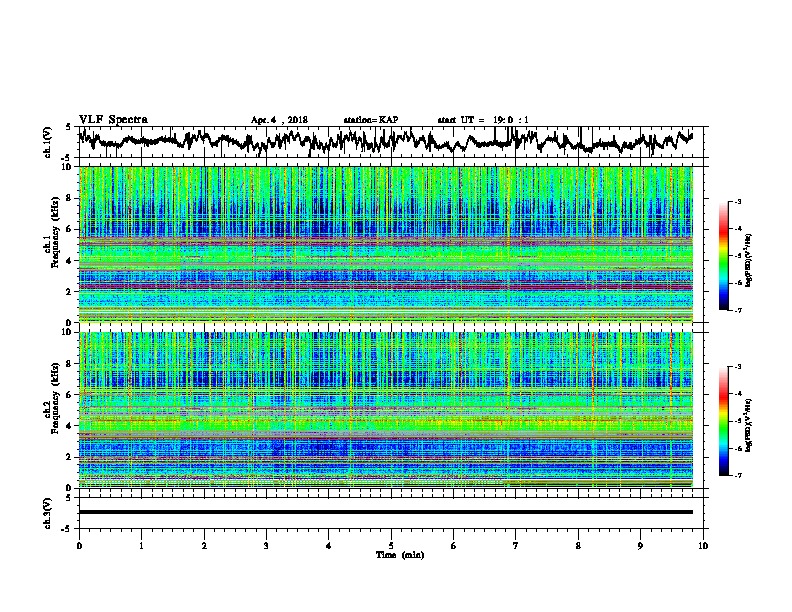Click the "4" kHz tick on ch.1 frequency axis
Image resolution: width=792 pixels, height=612 pixels.
click(70, 261)
